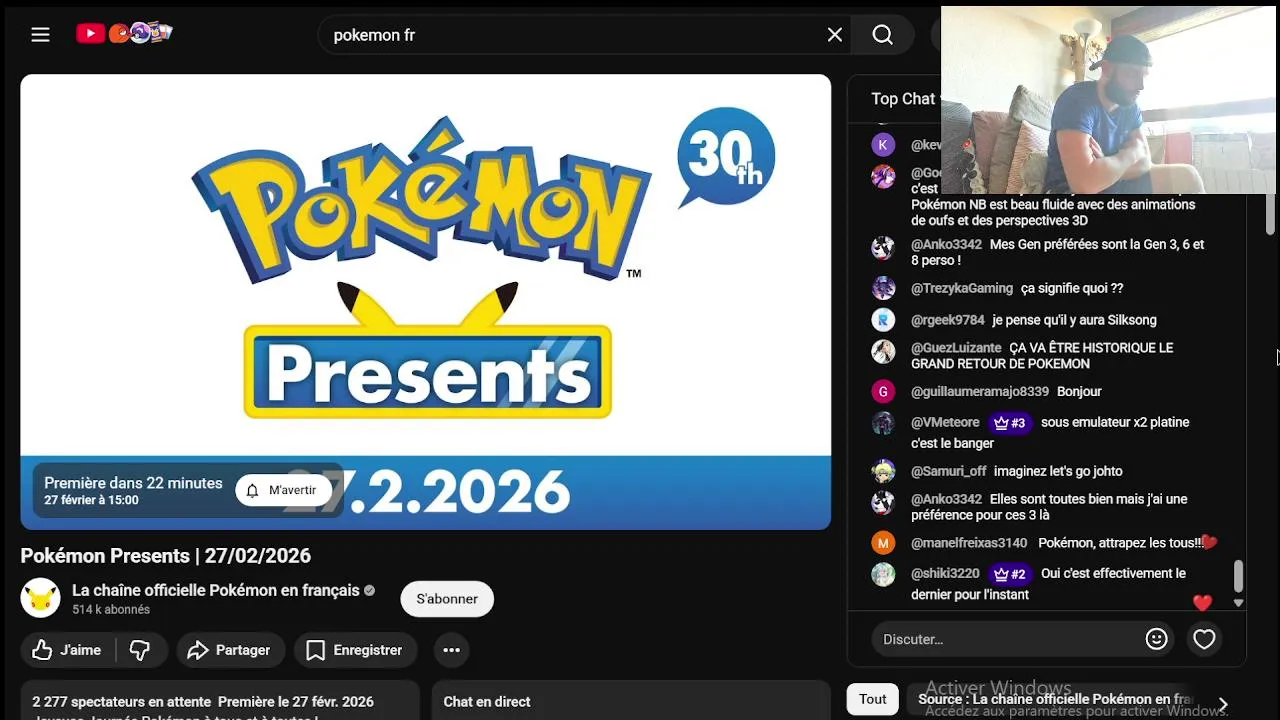Open @VMeteore avatar in chat
The width and height of the screenshot is (1280, 720).
pos(883,423)
